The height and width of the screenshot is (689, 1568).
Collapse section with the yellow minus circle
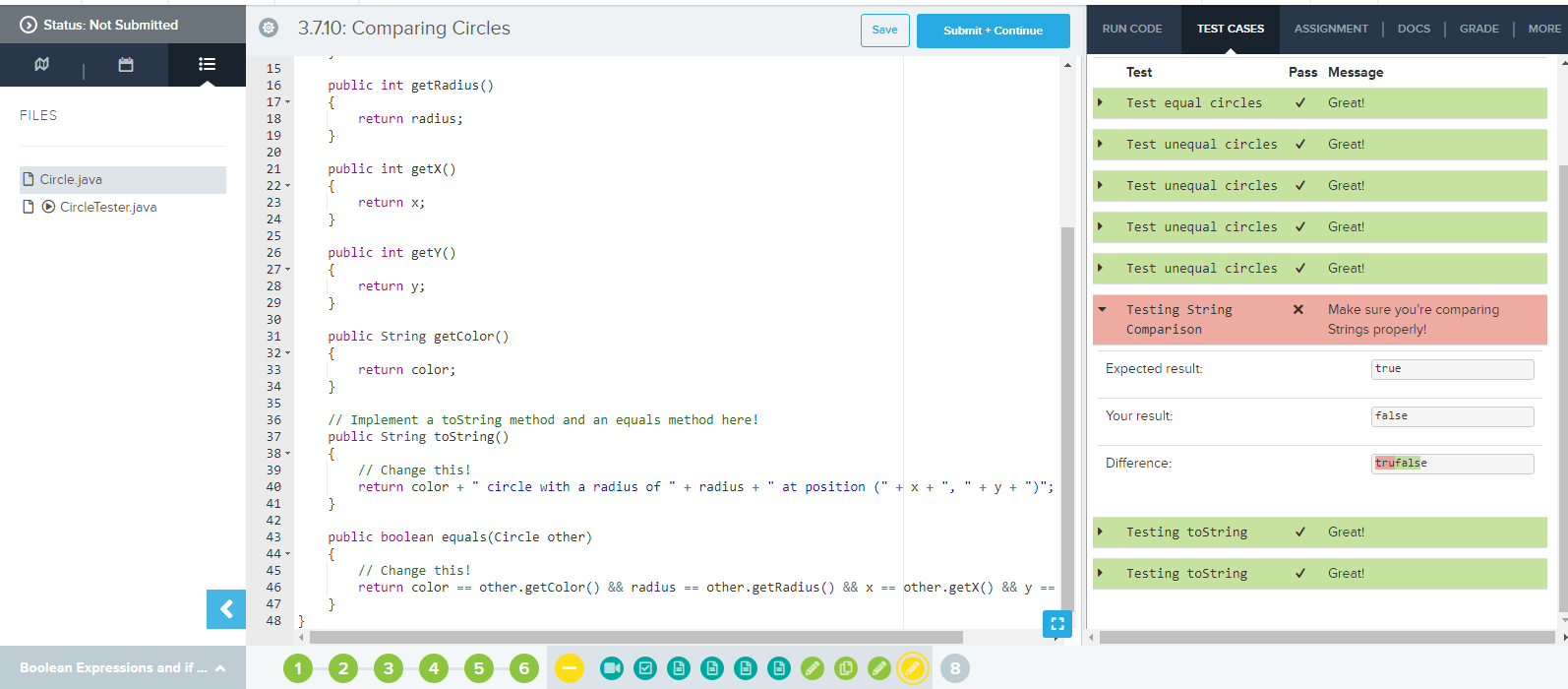[x=569, y=668]
